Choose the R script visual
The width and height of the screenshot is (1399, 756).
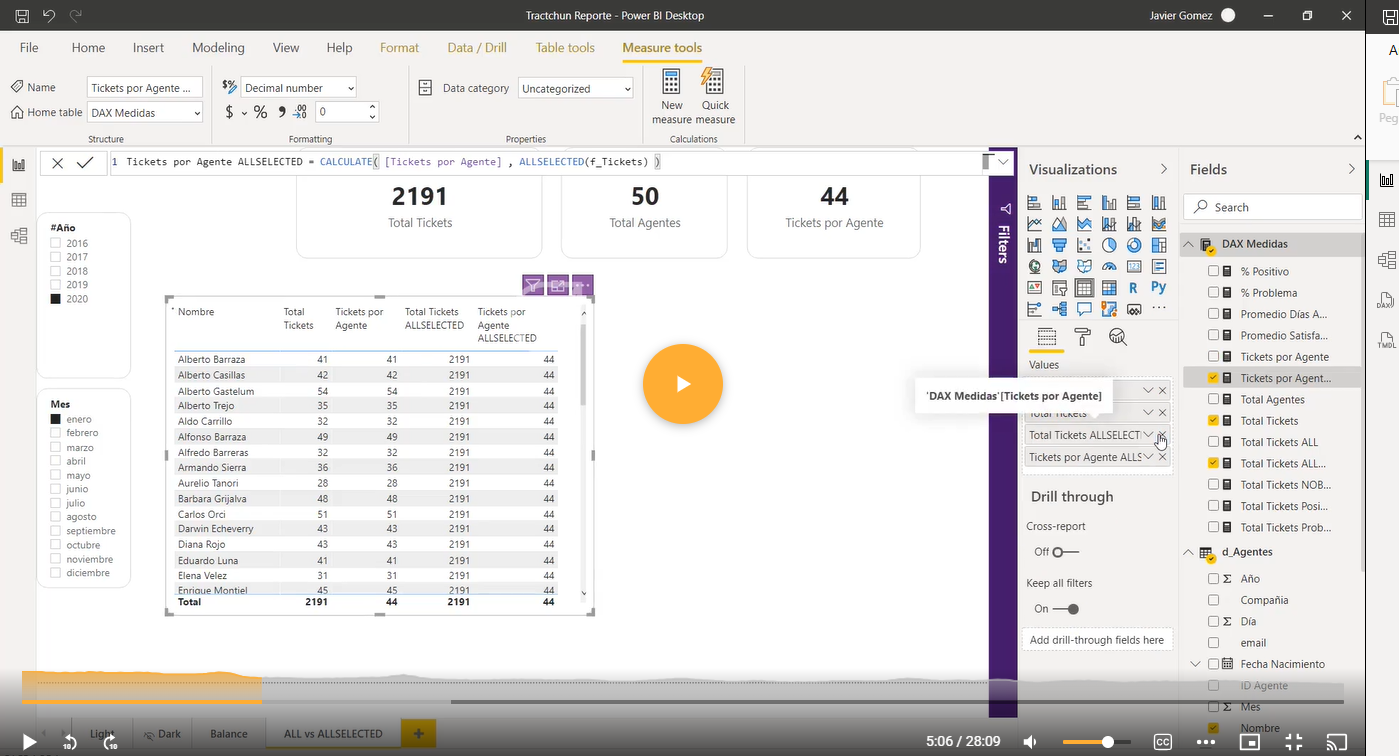(x=1134, y=288)
